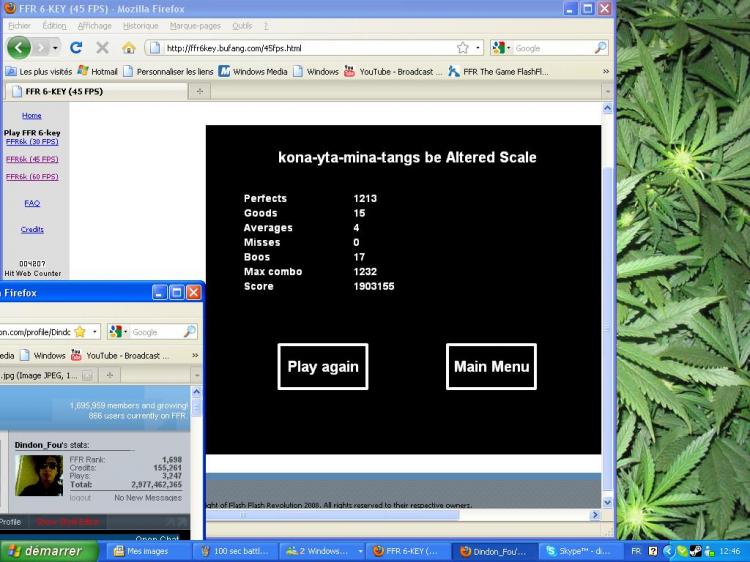This screenshot has width=750, height=562.
Task: Click the Play again button
Action: [323, 366]
